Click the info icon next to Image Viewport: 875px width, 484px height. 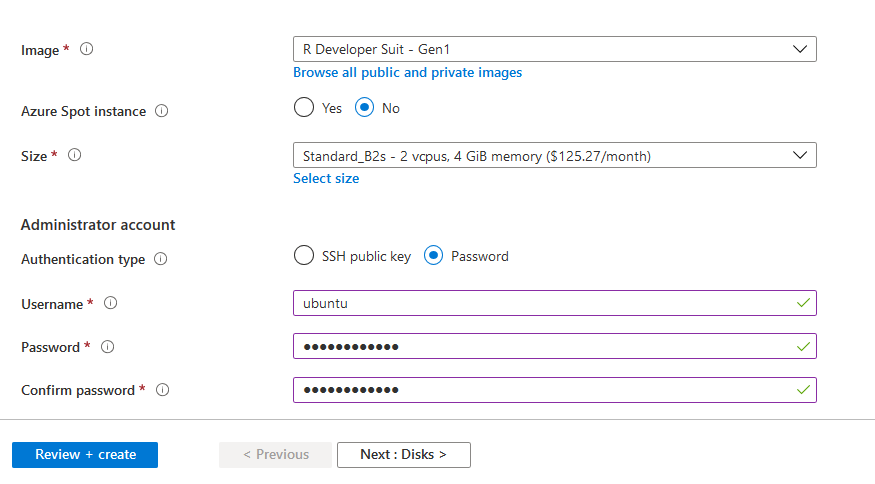[86, 49]
